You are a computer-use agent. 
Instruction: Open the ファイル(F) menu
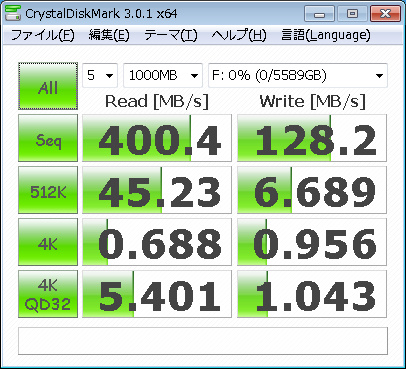42,35
